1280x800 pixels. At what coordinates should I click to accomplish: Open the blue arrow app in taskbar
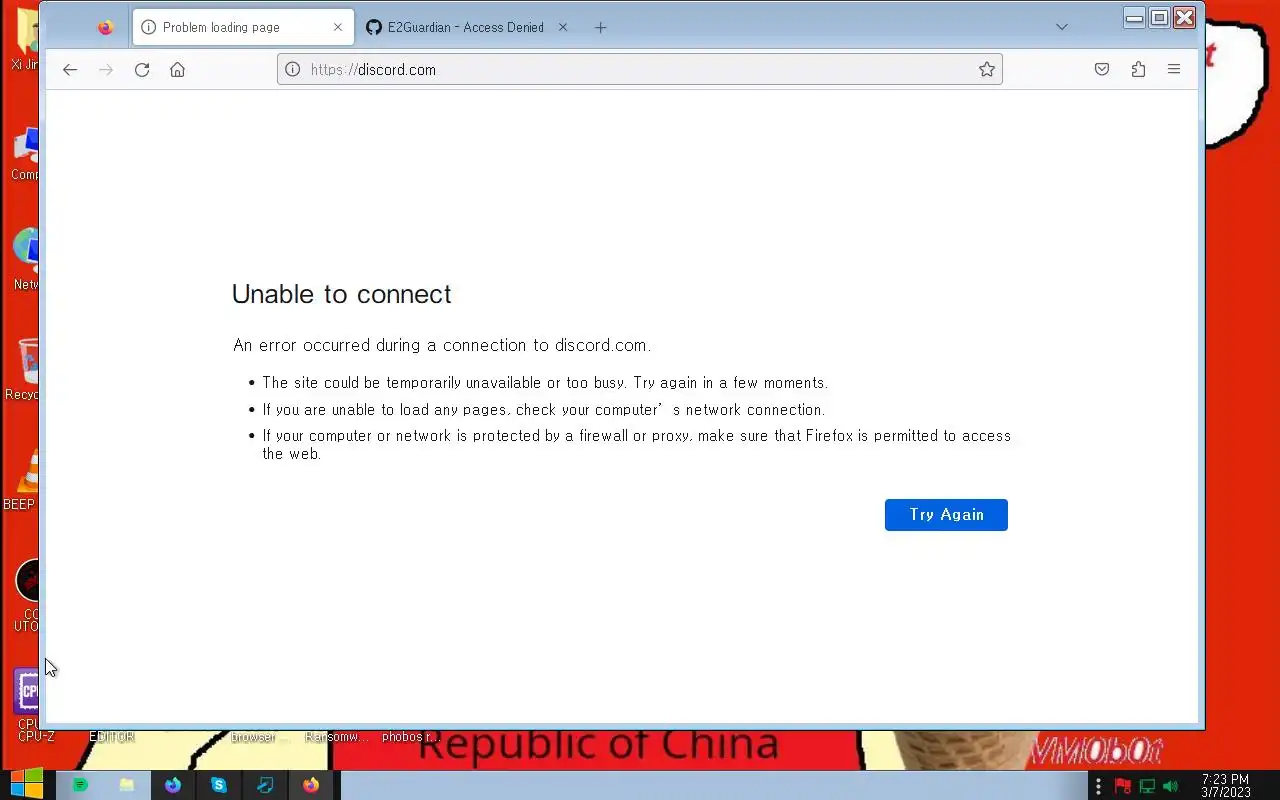point(264,785)
